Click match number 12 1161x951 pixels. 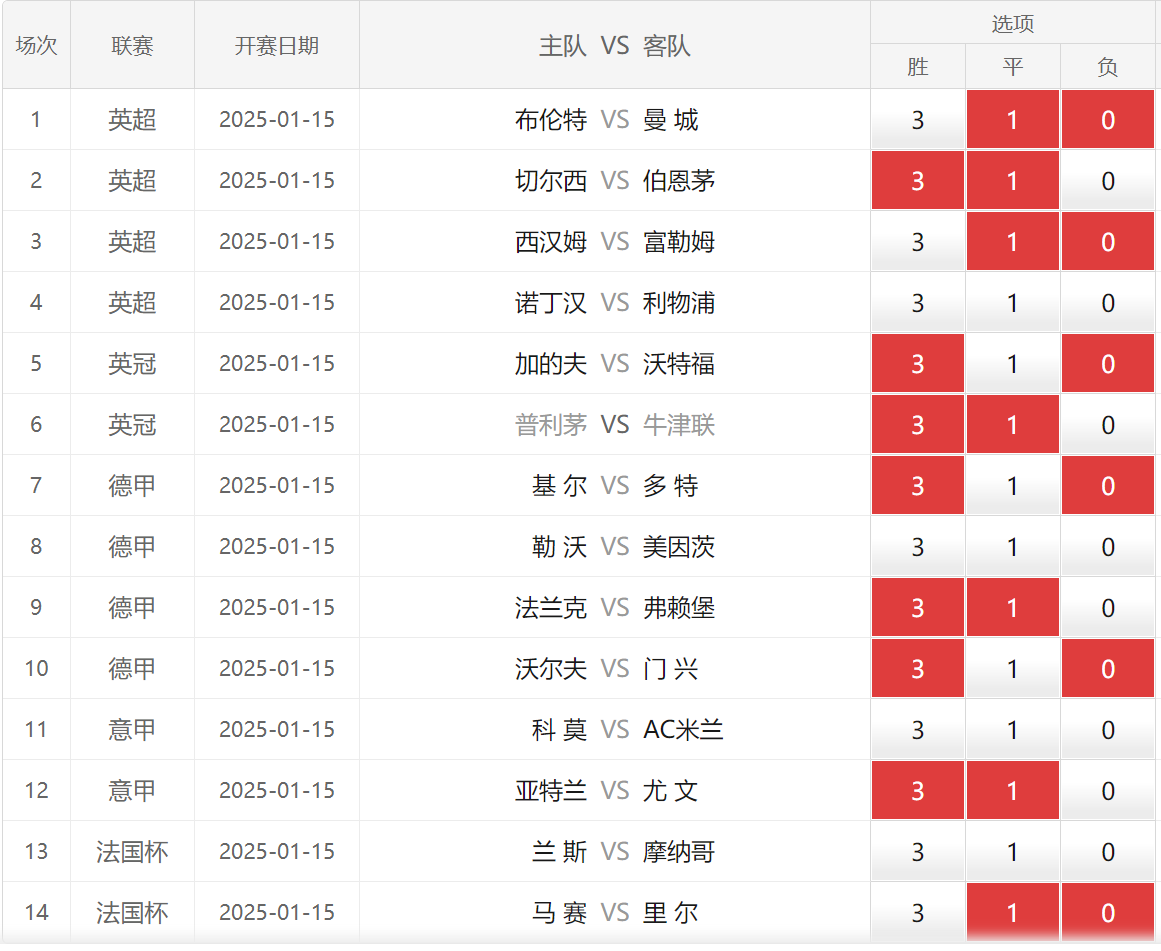pos(36,791)
